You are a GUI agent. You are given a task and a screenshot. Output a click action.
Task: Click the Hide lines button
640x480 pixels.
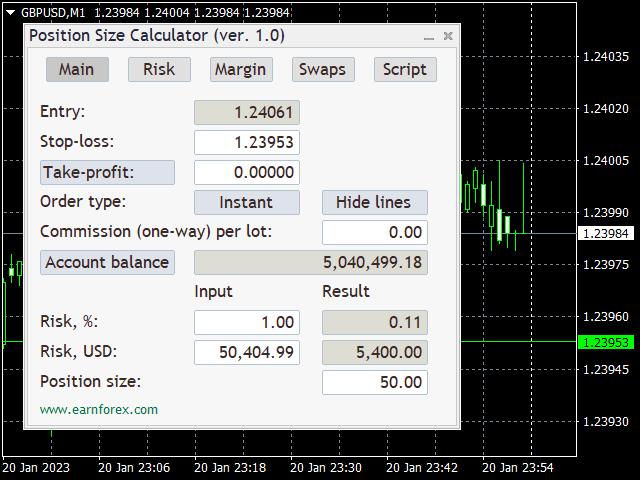(375, 202)
